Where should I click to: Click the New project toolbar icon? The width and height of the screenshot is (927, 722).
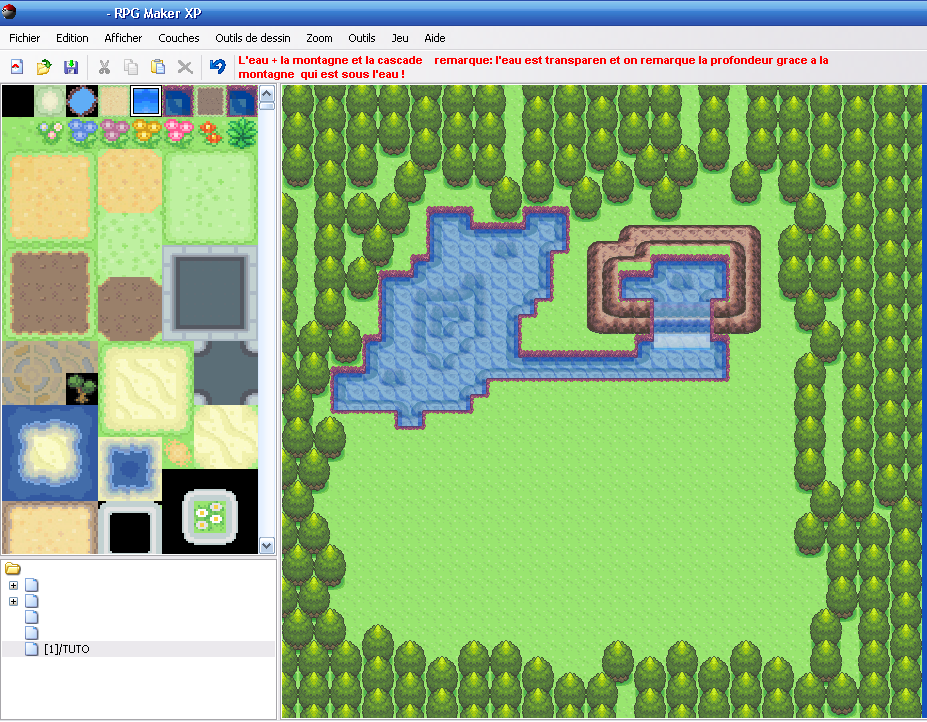click(x=17, y=67)
